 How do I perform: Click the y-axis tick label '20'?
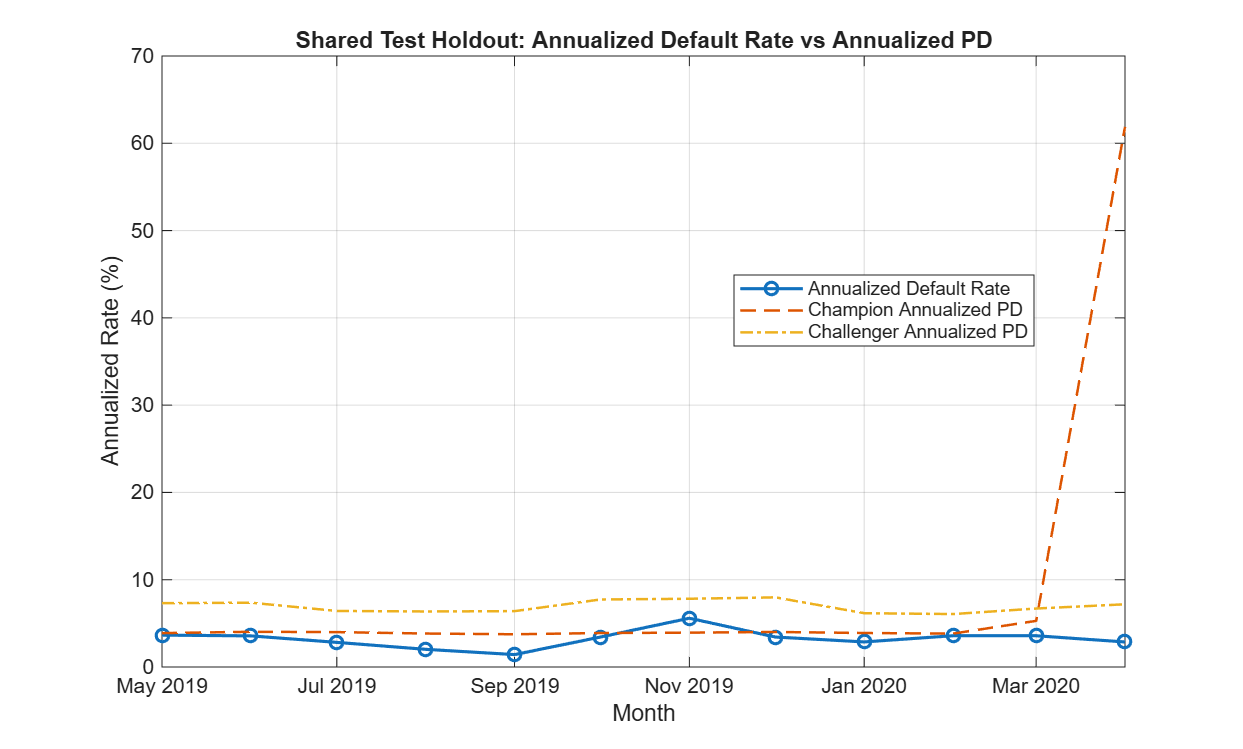[x=142, y=492]
